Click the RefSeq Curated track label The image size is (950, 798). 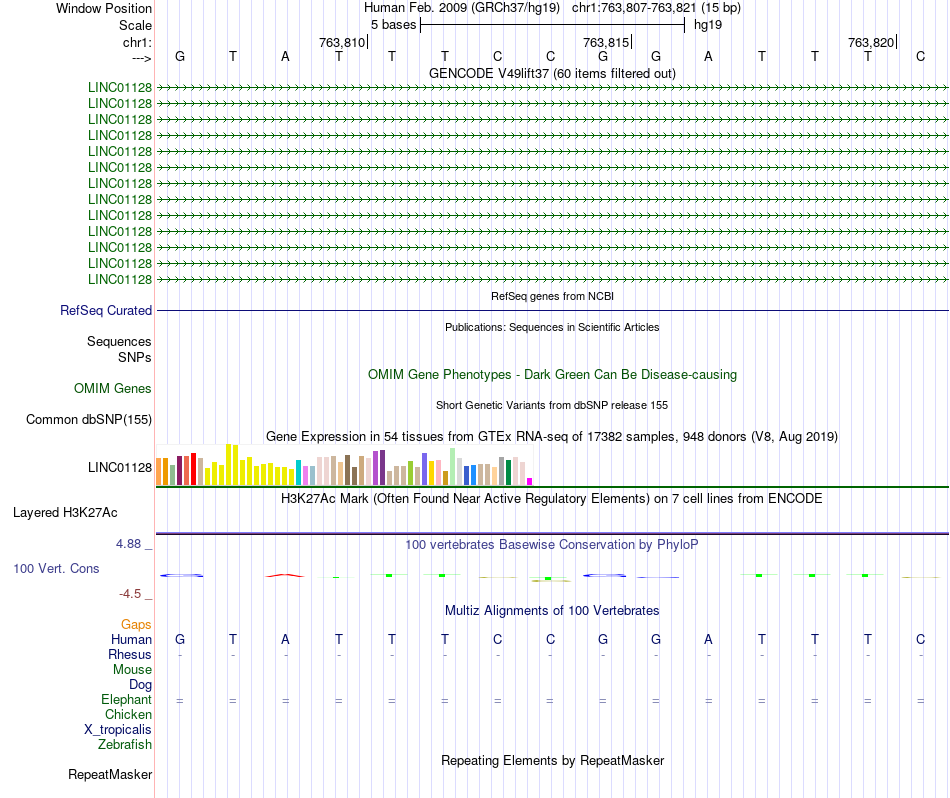(x=106, y=310)
